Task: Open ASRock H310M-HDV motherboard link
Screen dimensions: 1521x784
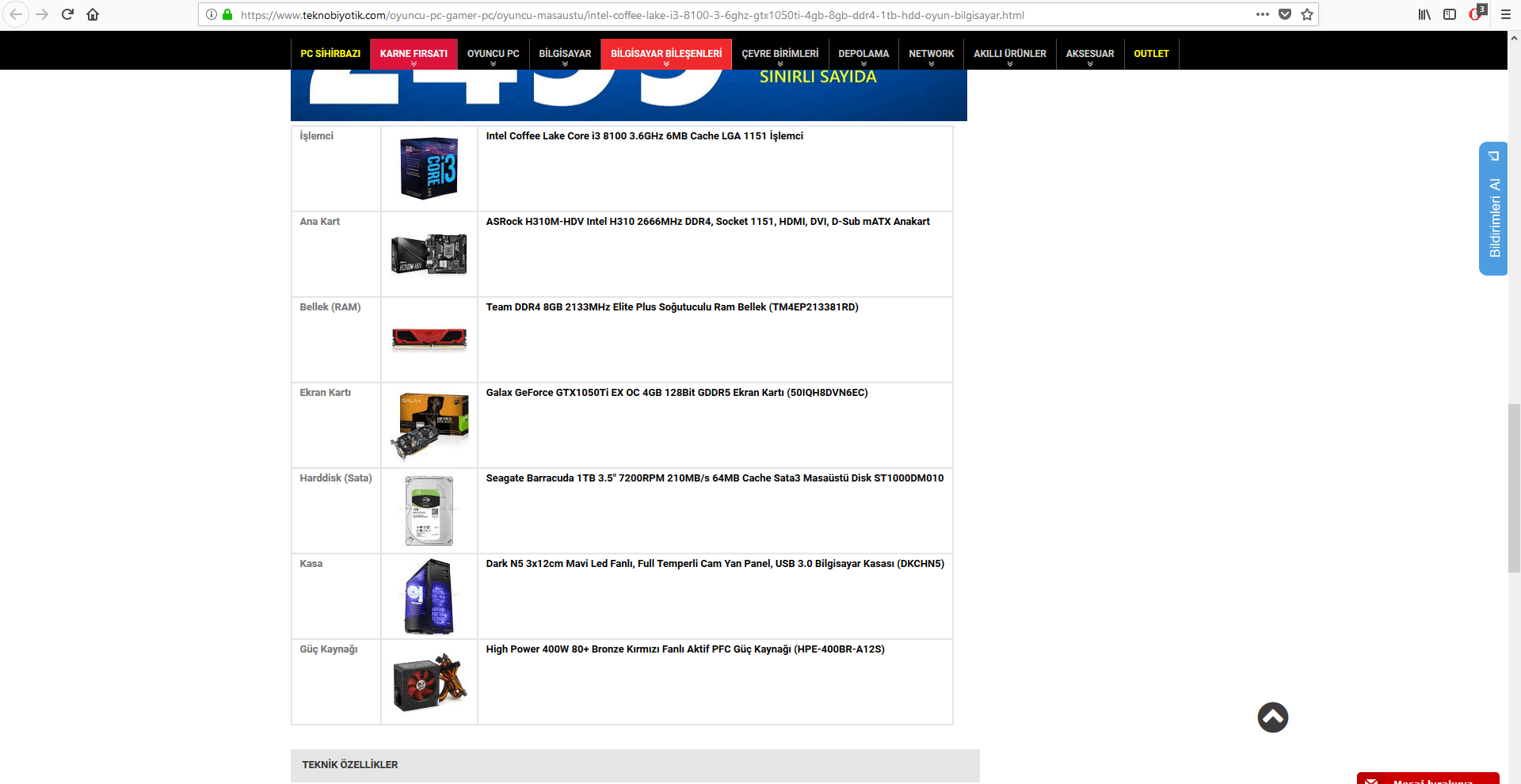Action: (x=708, y=222)
